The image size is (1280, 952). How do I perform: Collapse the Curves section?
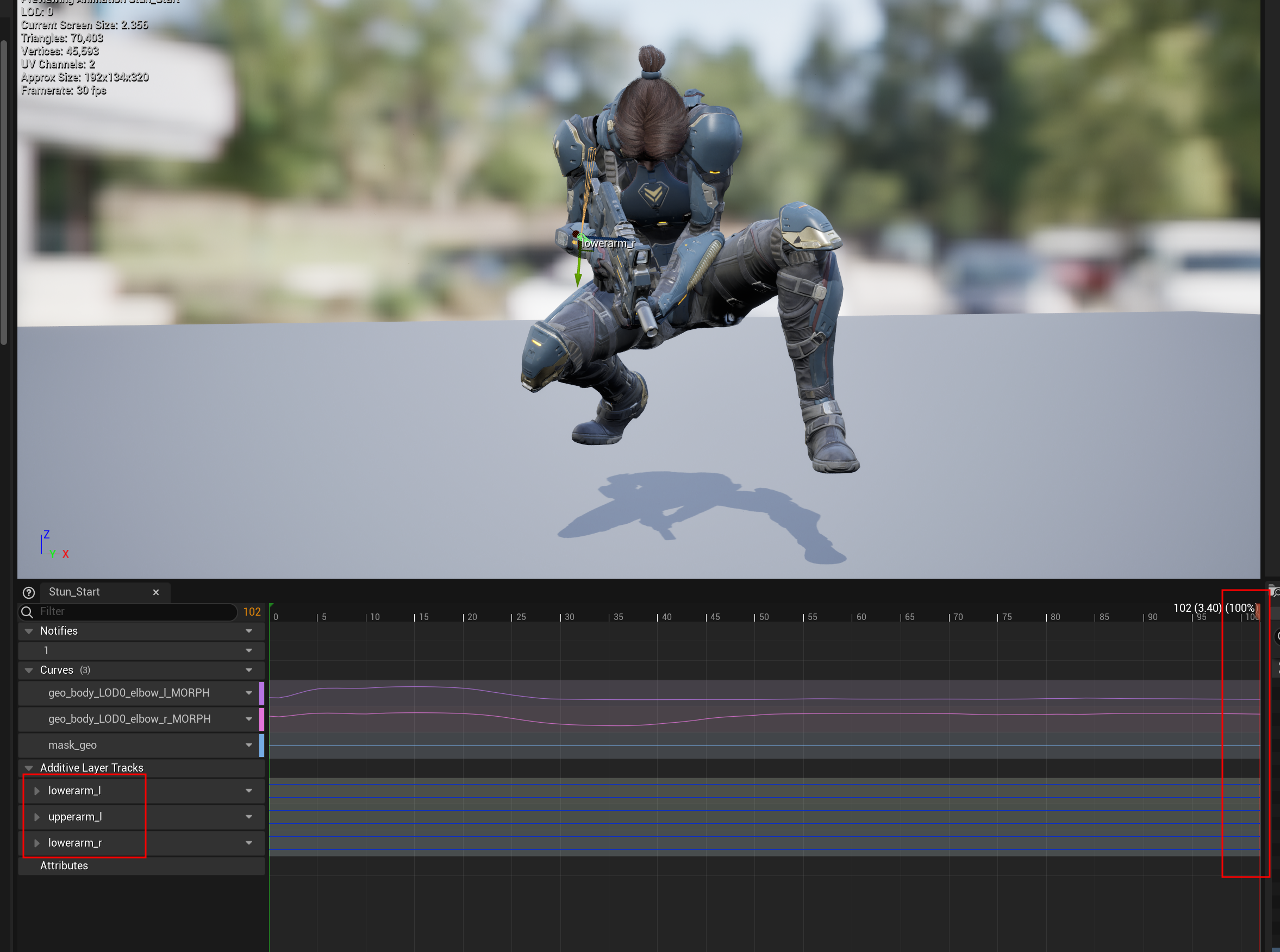[x=29, y=670]
